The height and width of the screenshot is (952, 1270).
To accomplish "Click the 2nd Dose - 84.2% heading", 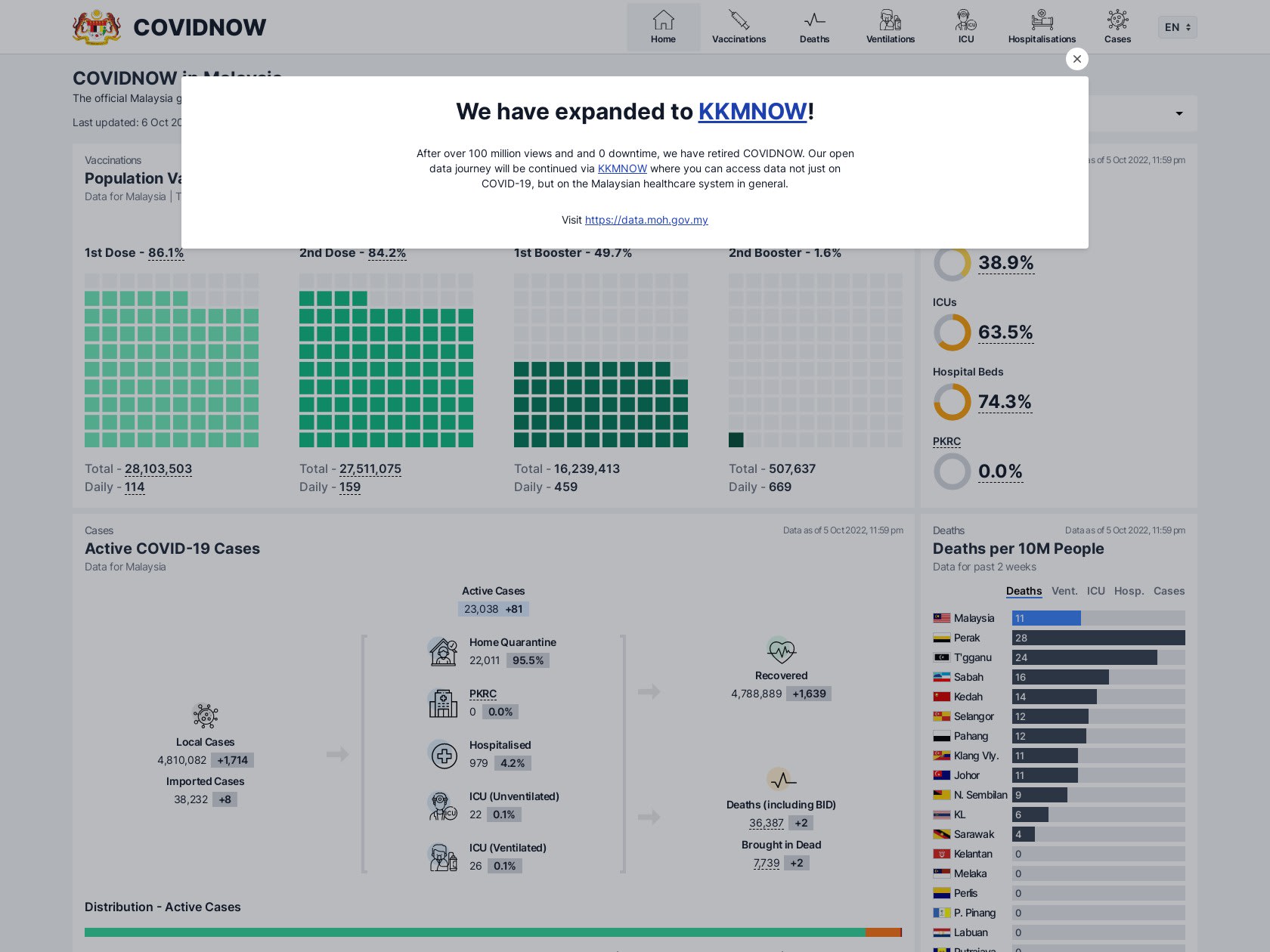I will point(352,253).
